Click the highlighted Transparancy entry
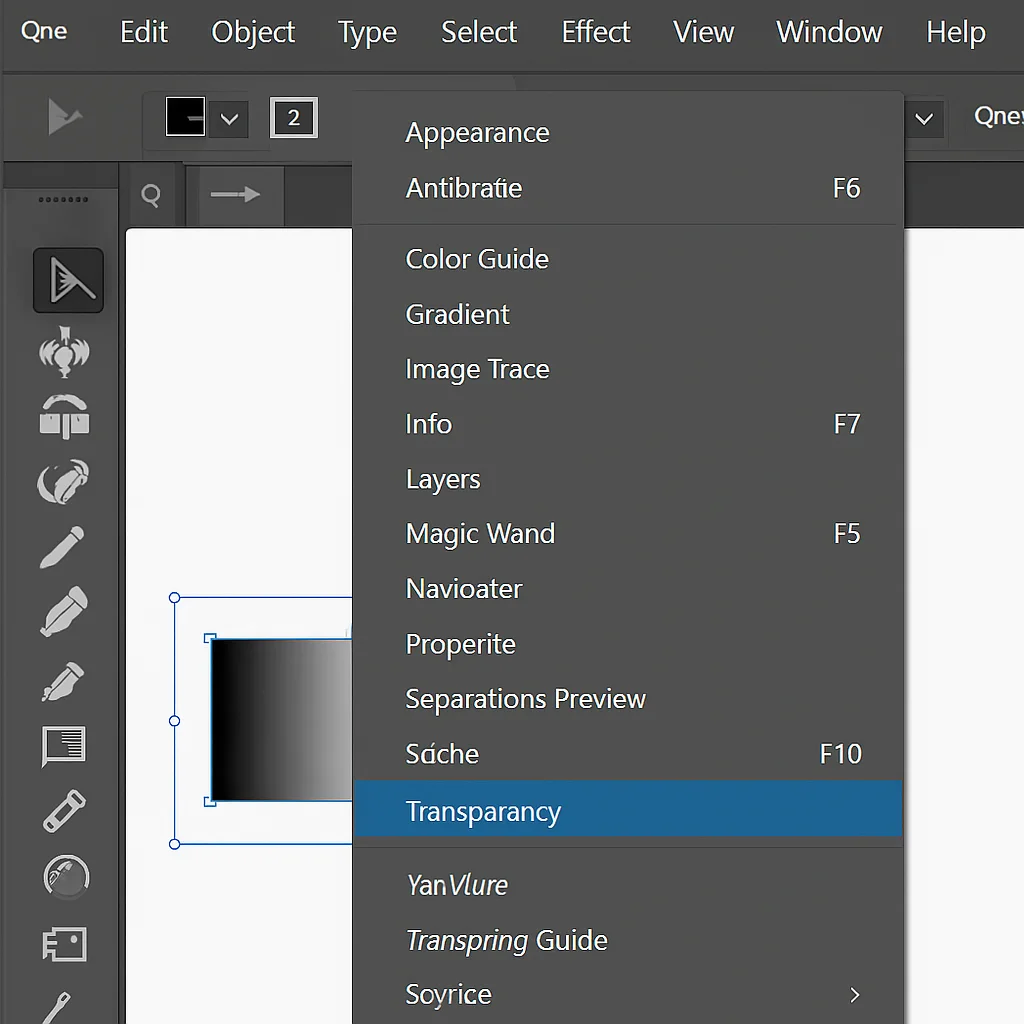 click(x=628, y=808)
